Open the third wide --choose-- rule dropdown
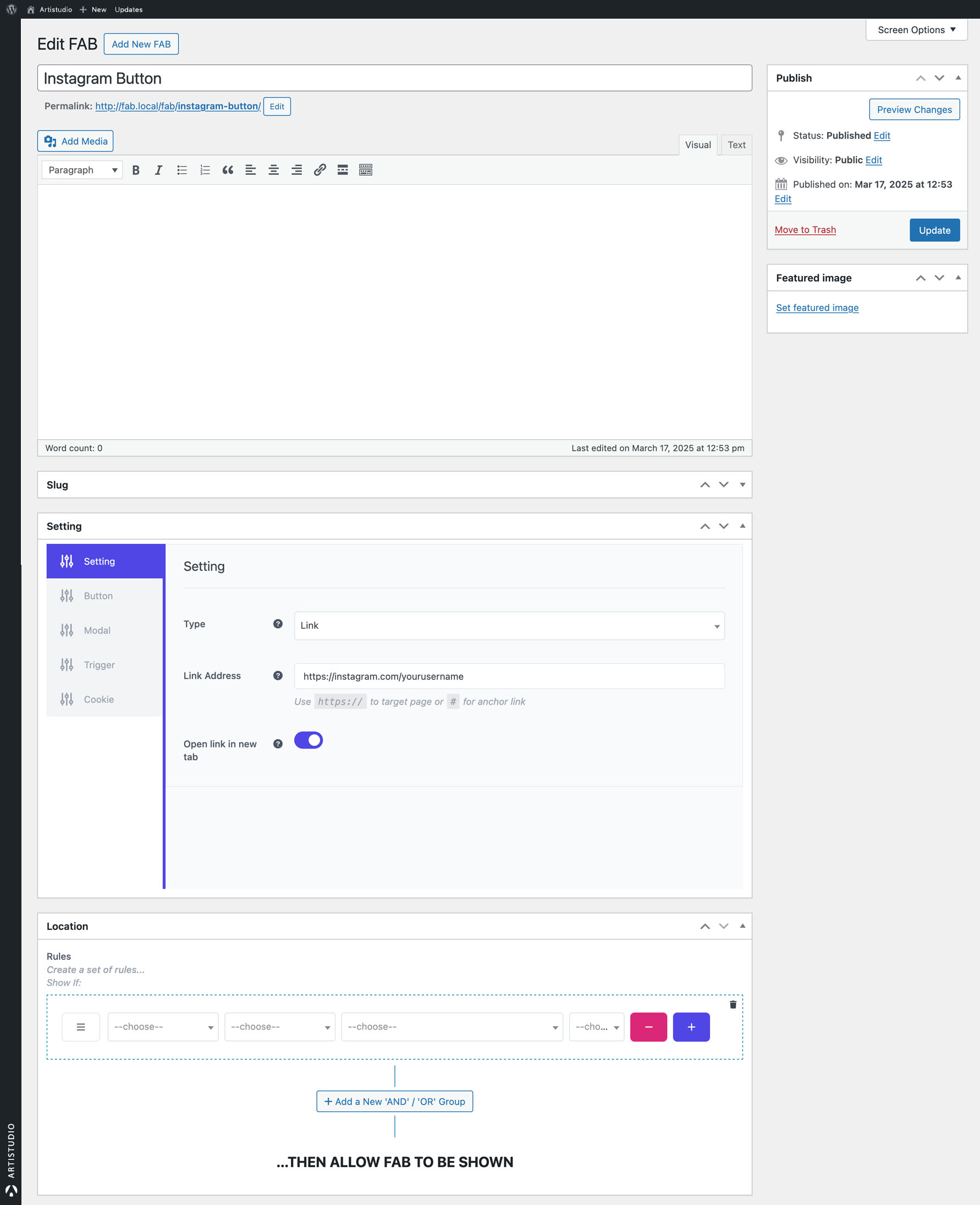 point(452,1027)
